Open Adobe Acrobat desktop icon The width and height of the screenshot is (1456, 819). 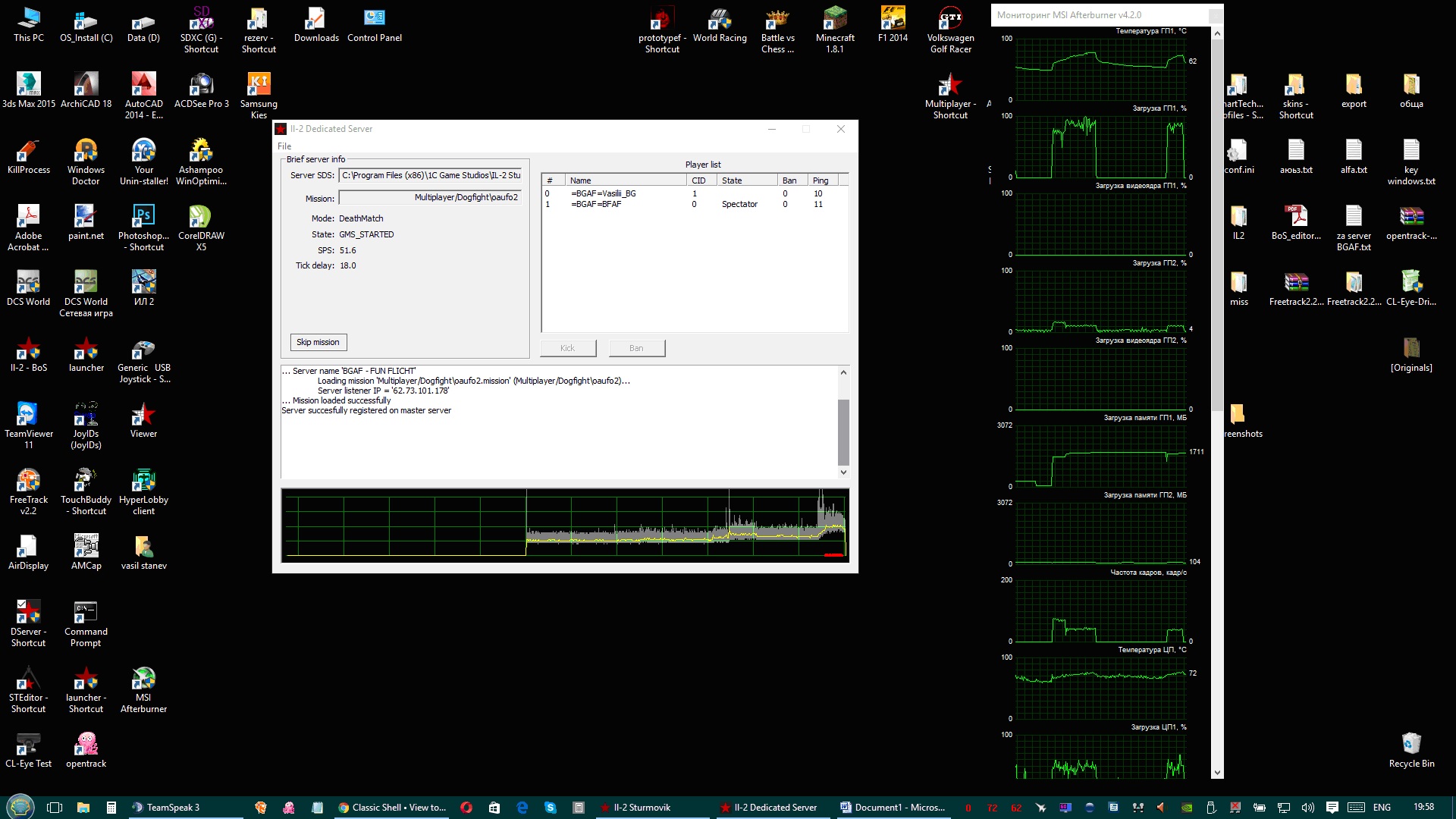(29, 227)
